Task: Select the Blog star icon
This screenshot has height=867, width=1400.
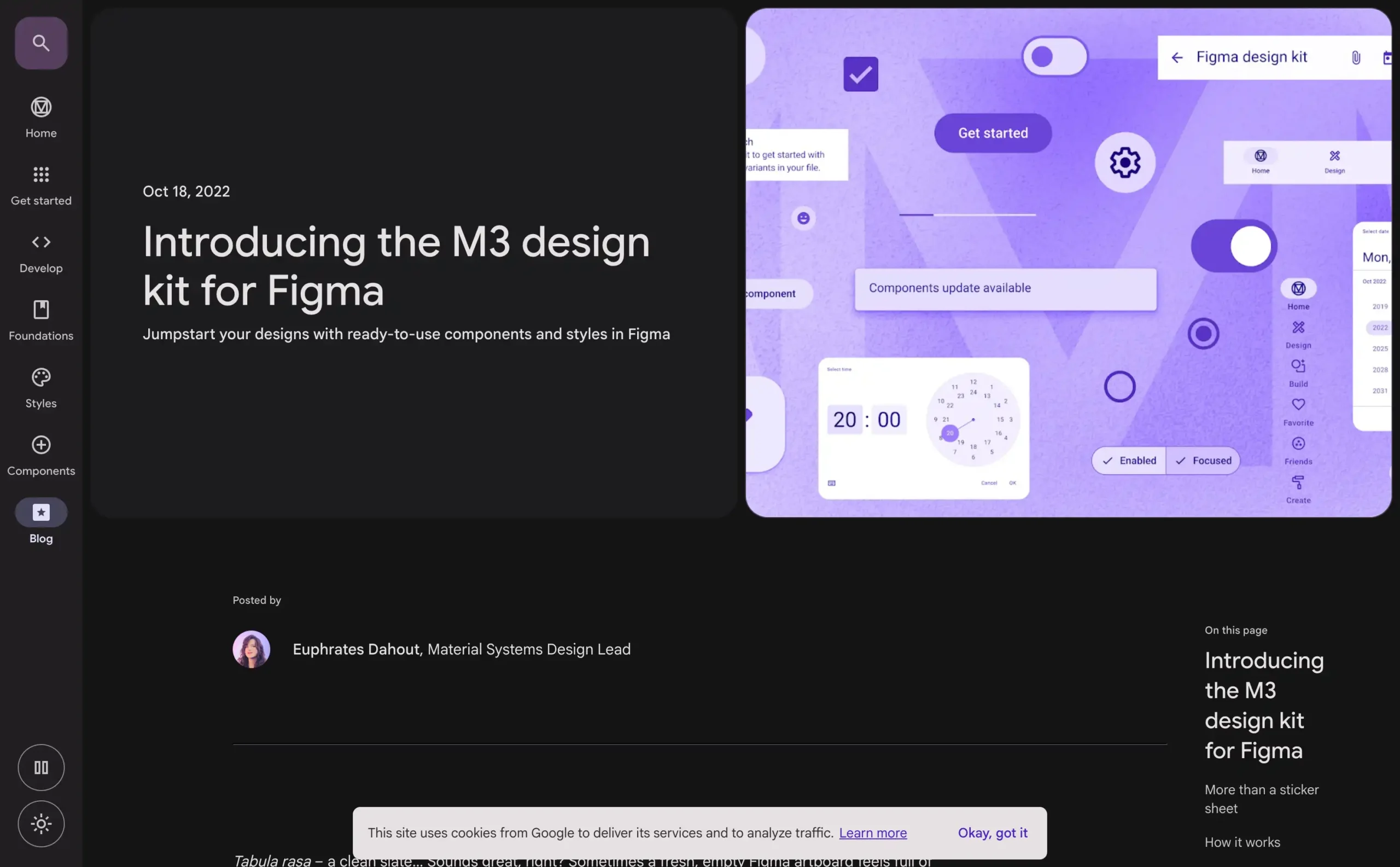Action: (x=40, y=512)
